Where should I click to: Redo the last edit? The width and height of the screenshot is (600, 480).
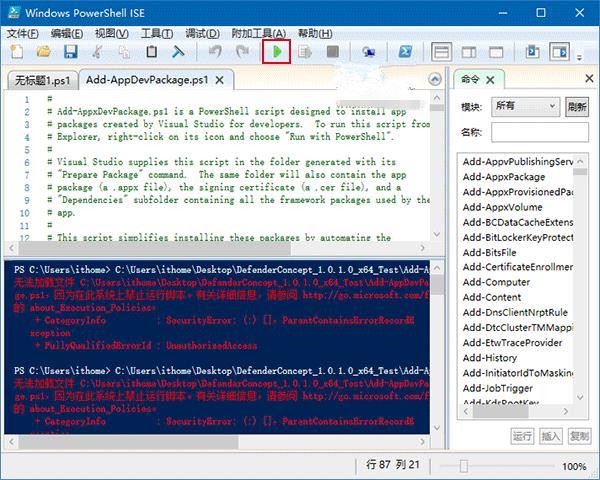(x=242, y=52)
